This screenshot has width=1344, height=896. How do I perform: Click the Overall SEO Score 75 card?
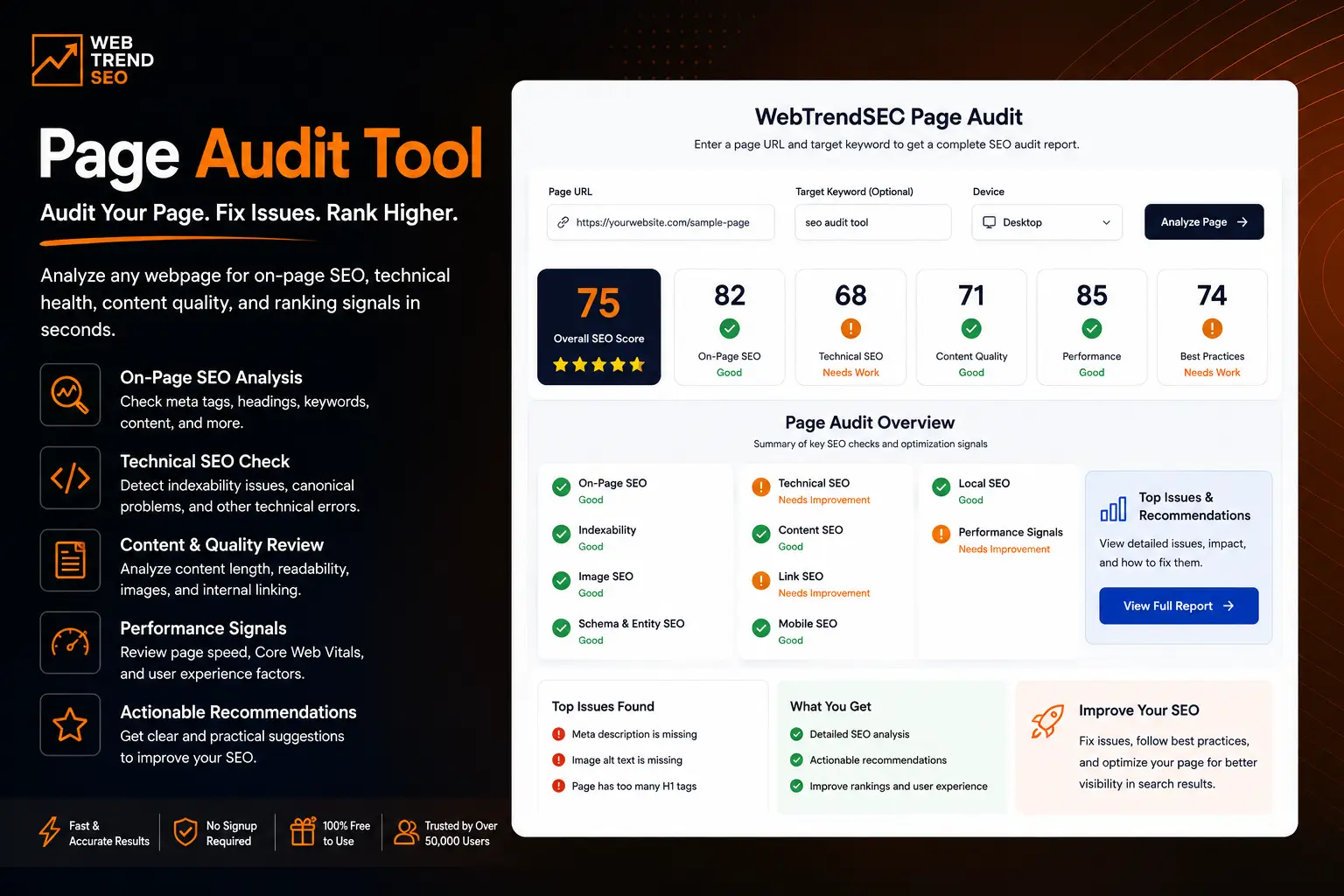click(x=598, y=326)
